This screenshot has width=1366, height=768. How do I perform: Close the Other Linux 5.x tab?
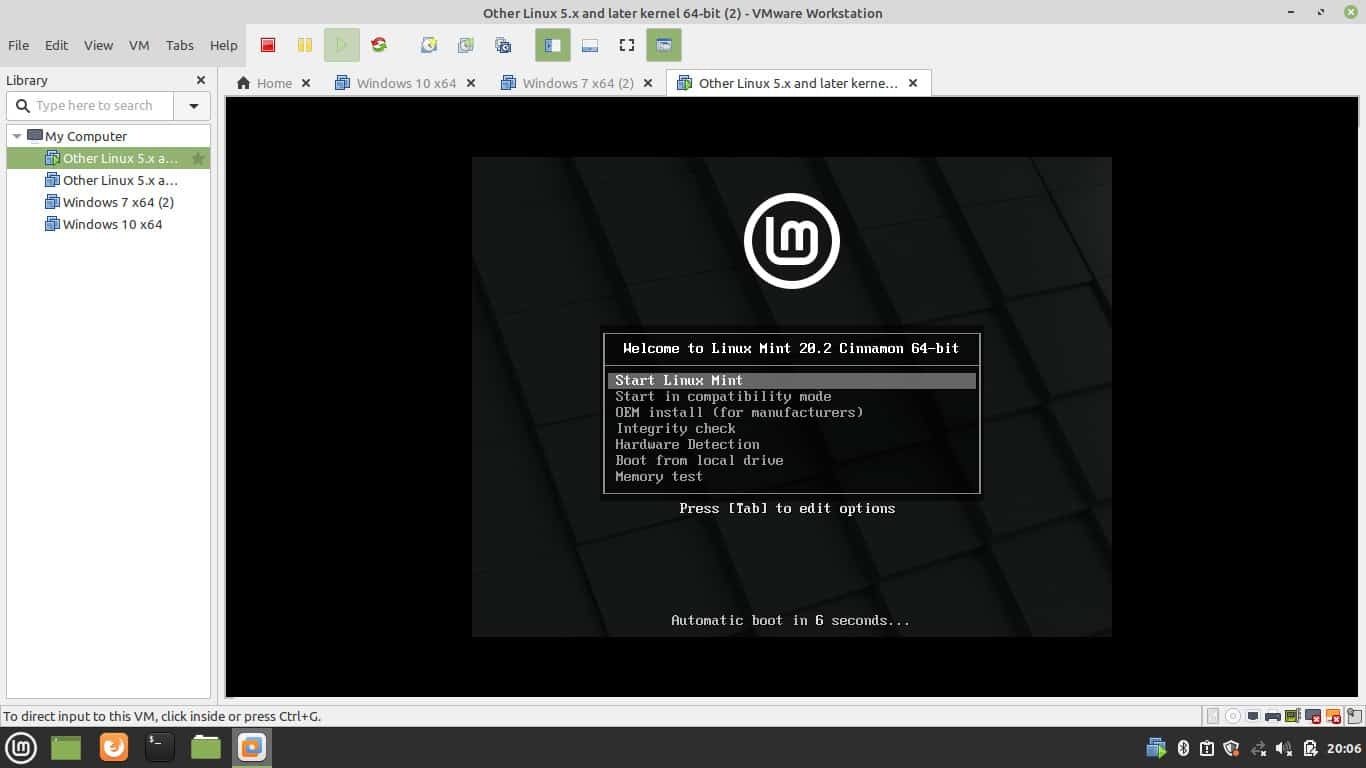point(913,83)
